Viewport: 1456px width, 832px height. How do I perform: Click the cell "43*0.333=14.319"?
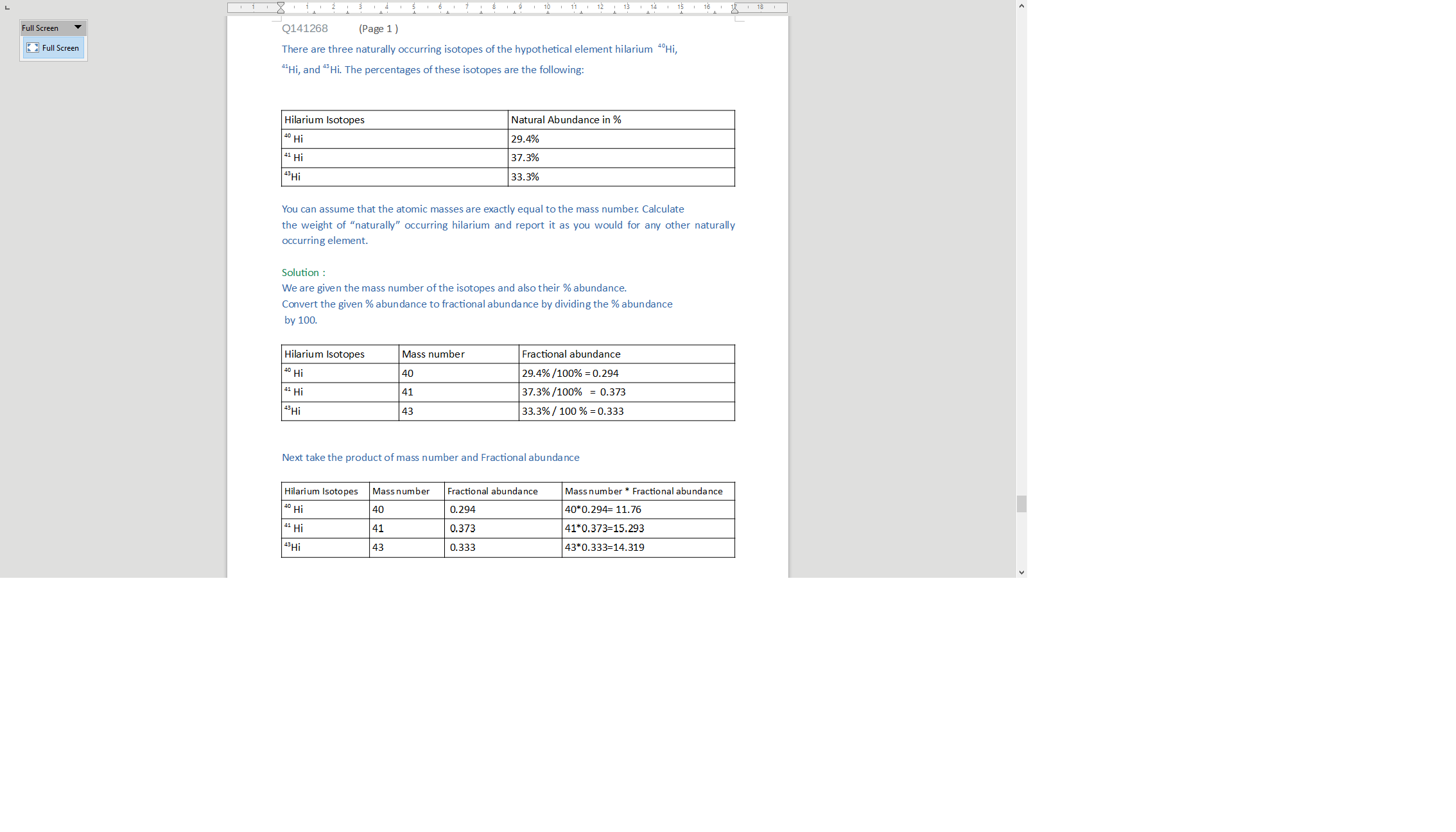[x=604, y=548]
